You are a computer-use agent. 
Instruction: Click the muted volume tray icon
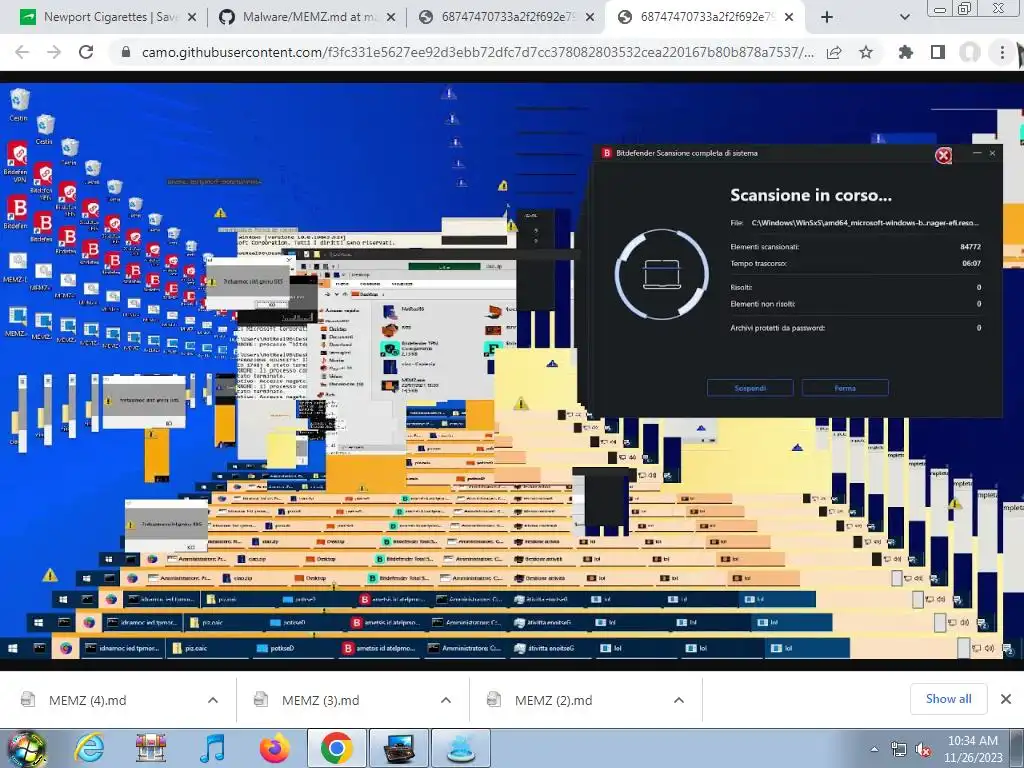pos(923,749)
